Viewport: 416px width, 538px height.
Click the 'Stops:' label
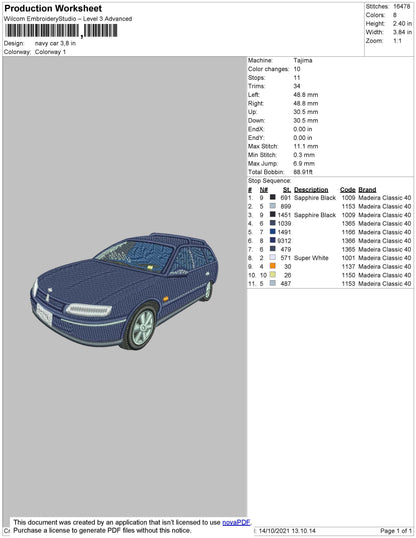click(256, 78)
